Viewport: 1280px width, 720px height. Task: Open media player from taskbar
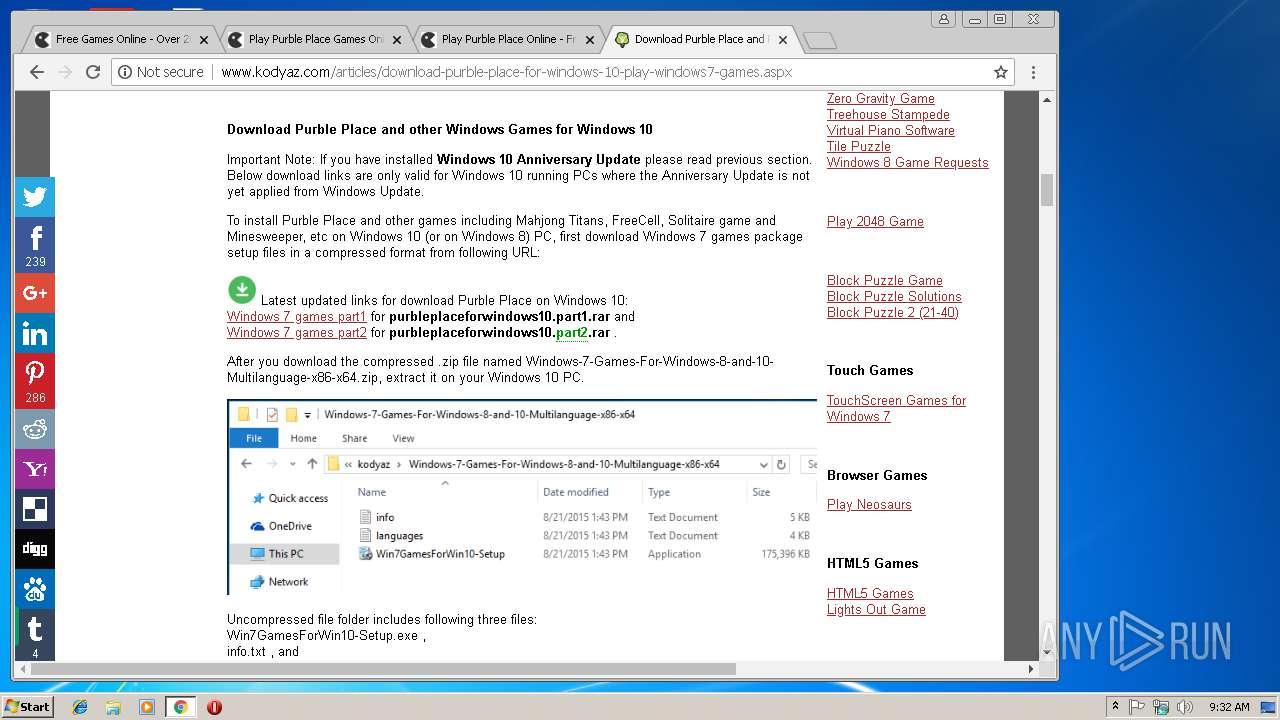pyautogui.click(x=147, y=707)
